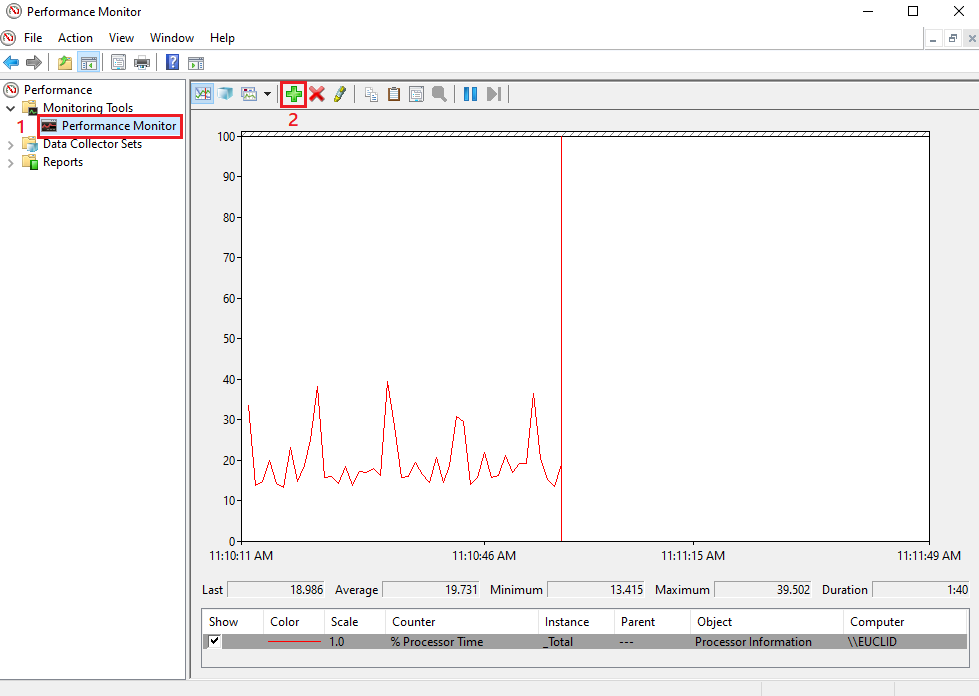Click the red Delete counter X icon

[x=317, y=94]
